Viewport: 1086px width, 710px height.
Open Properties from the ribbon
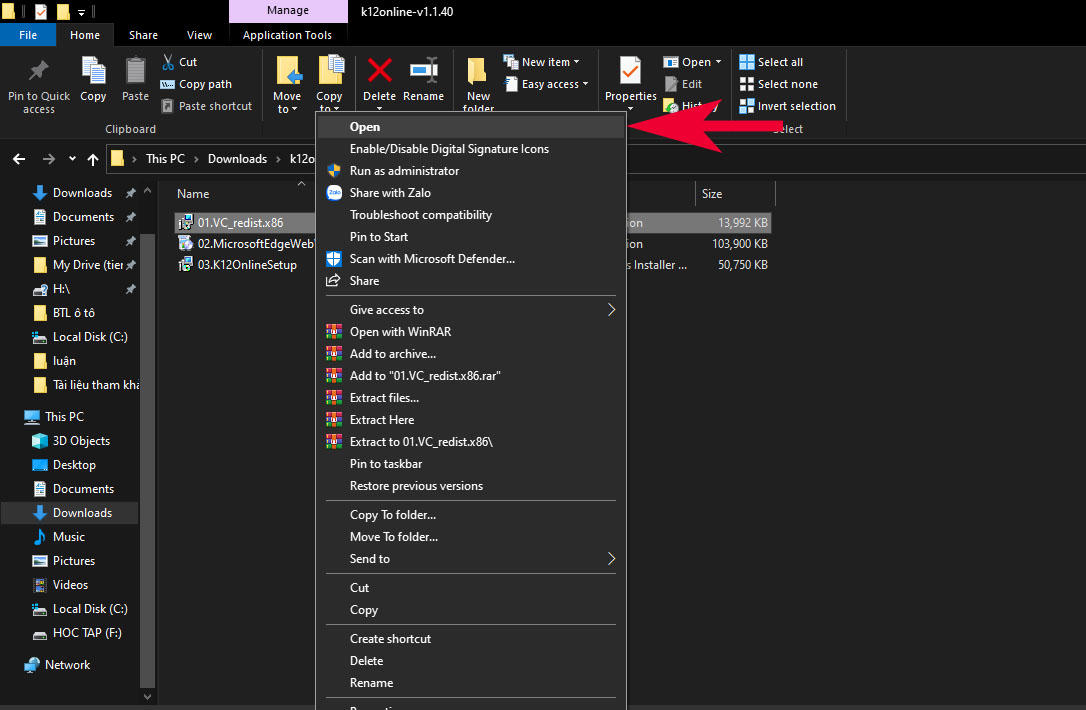coord(630,73)
